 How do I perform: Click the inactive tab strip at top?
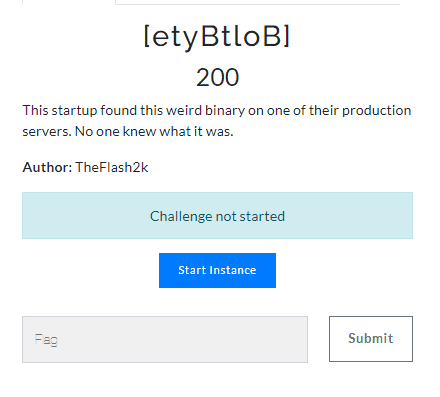coord(258,2)
